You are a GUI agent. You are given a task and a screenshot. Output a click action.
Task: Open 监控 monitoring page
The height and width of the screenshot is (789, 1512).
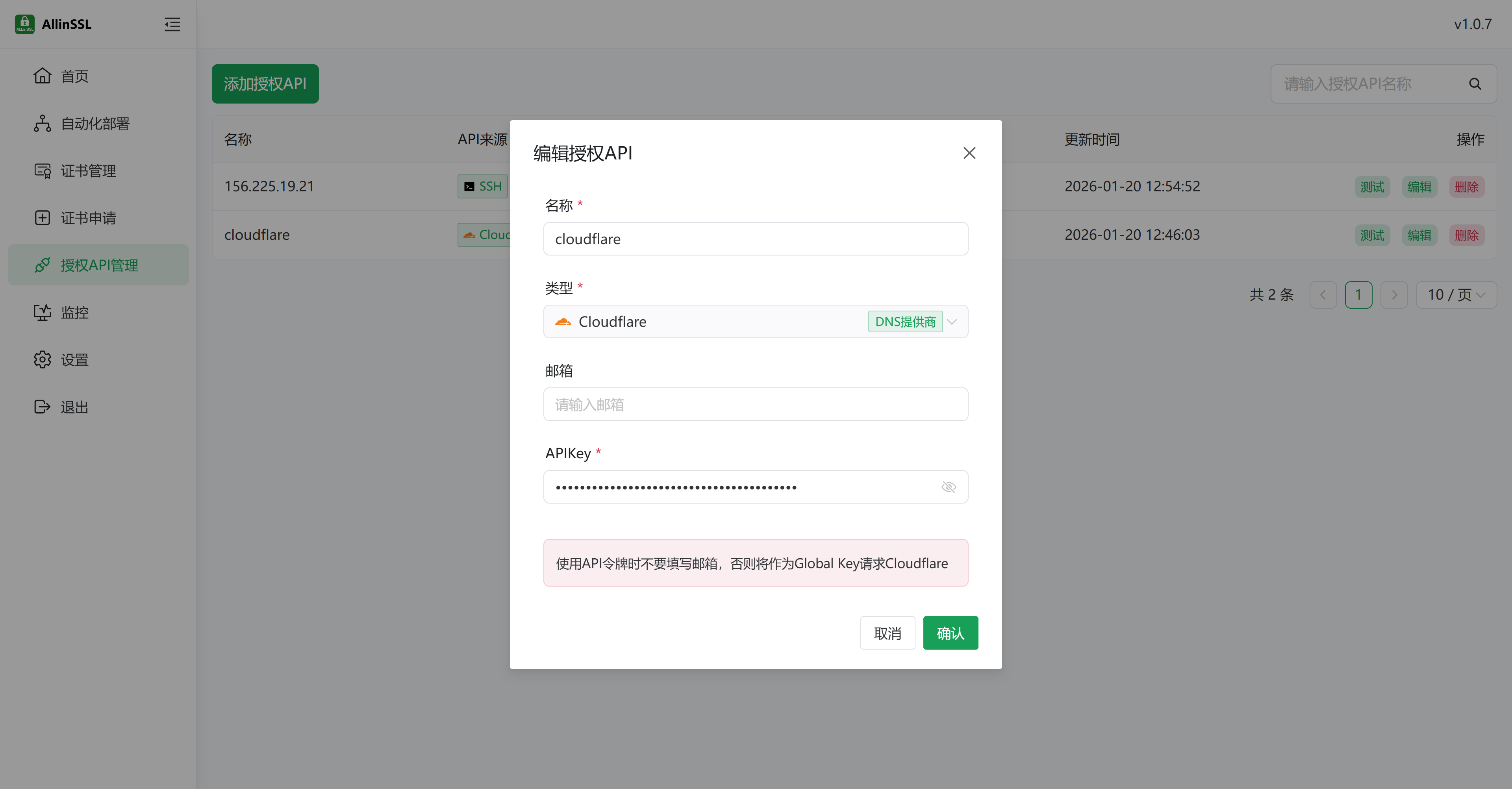[98, 312]
